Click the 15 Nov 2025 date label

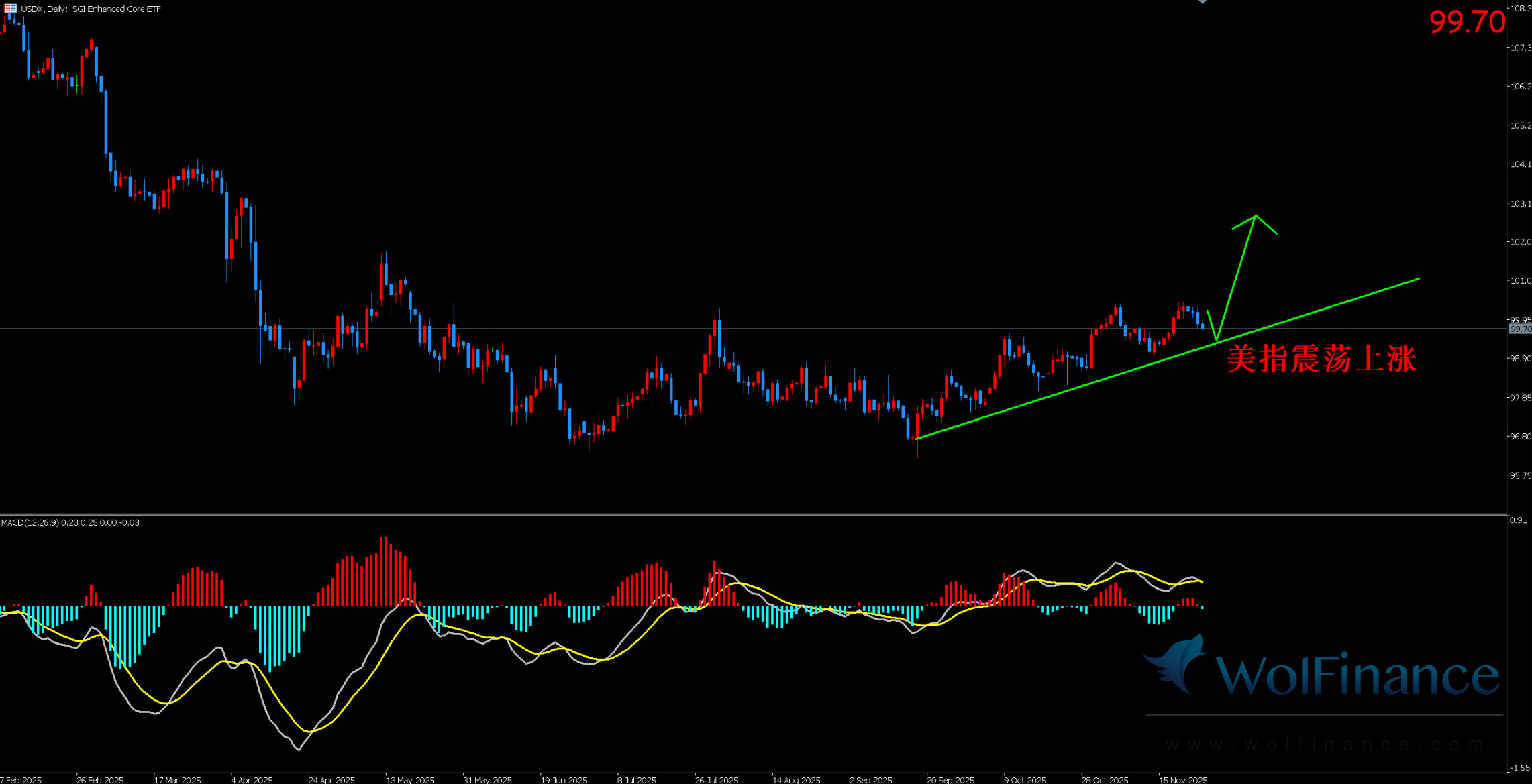pos(1183,779)
